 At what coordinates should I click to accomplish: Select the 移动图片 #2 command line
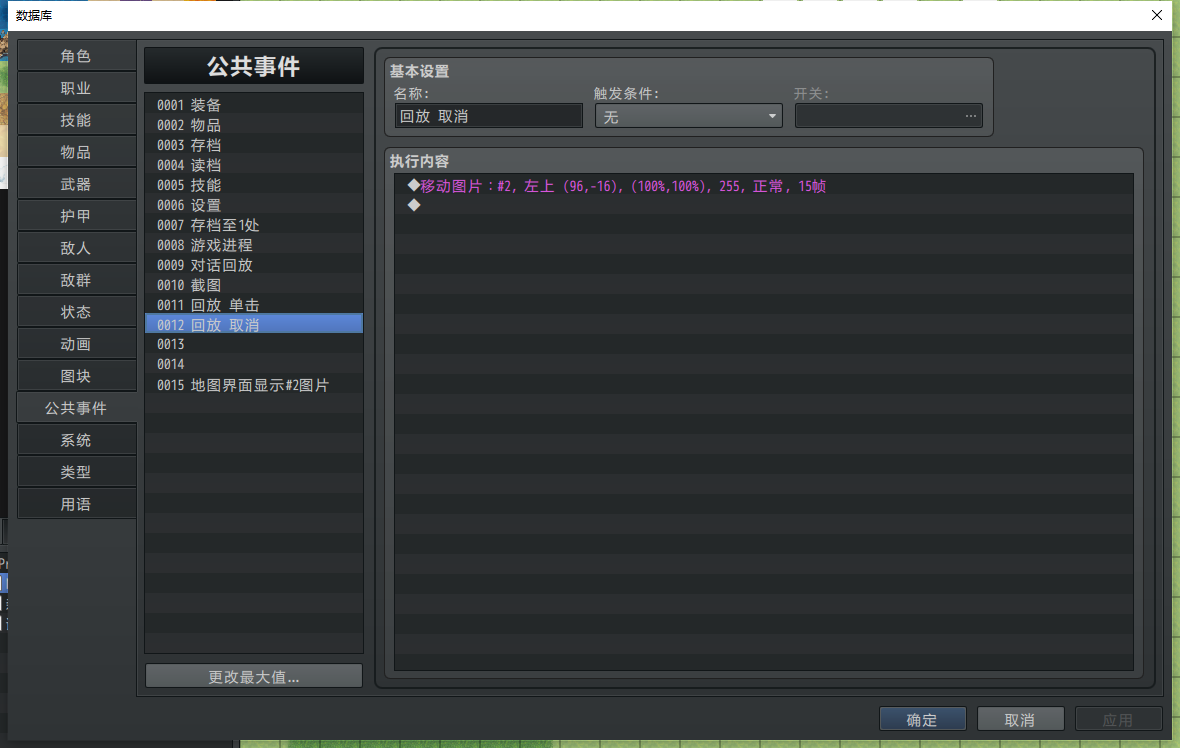[x=764, y=186]
